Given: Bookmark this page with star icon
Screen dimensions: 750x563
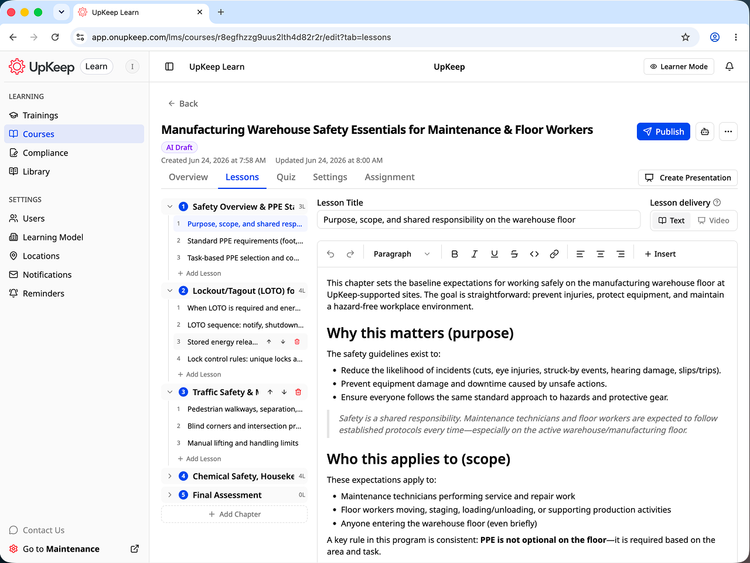Looking at the screenshot, I should tap(685, 37).
